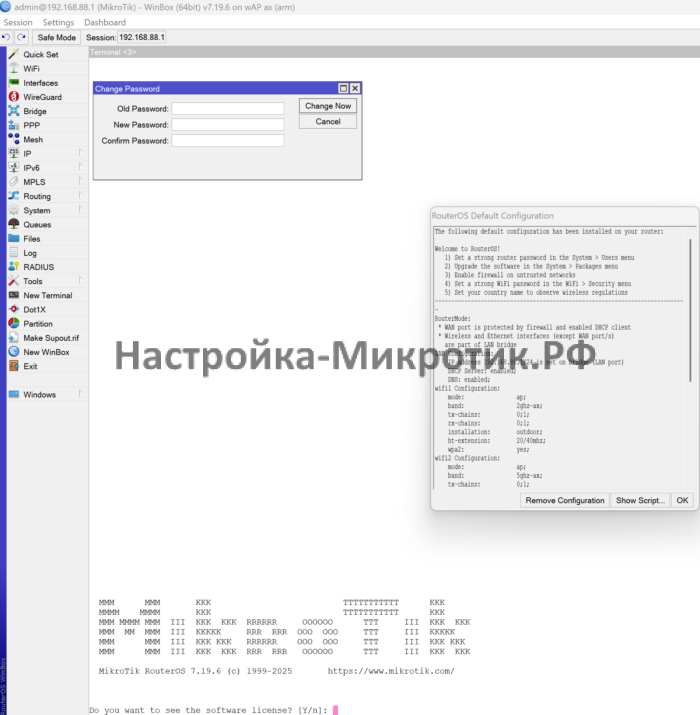
Task: Click the Exit door icon
Action: click(14, 366)
